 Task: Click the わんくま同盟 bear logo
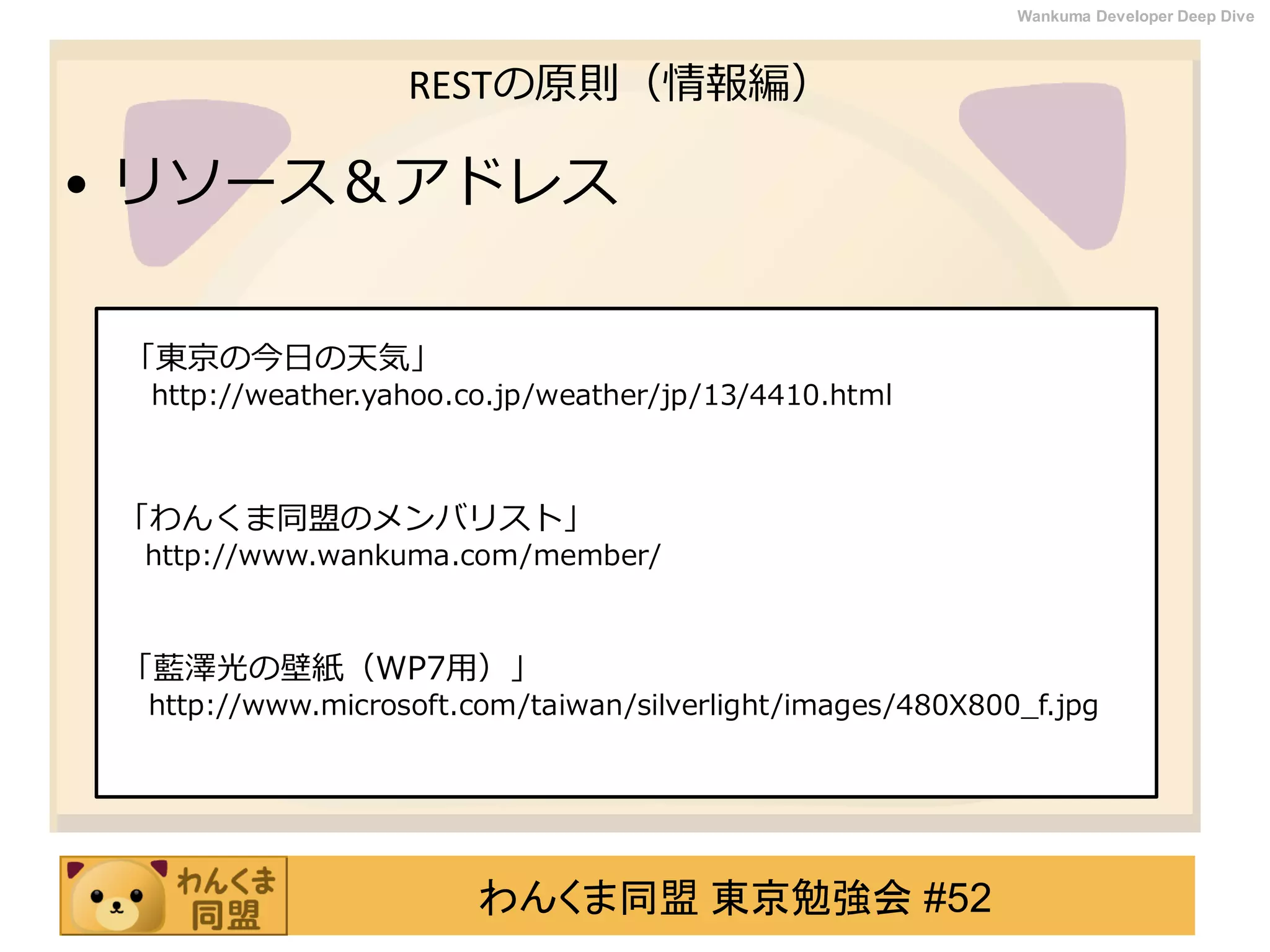[x=174, y=896]
